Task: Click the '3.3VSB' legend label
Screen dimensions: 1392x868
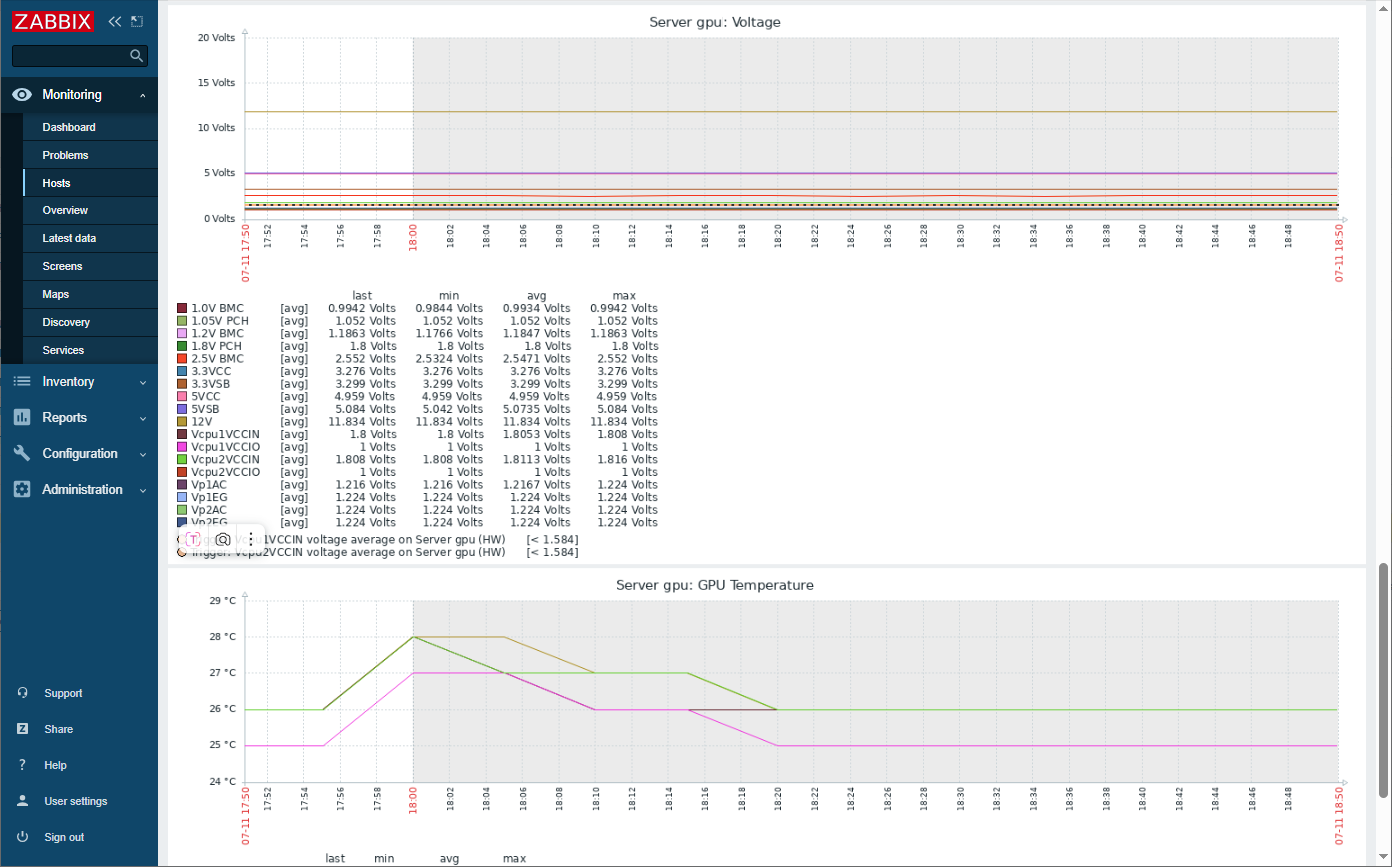Action: tap(211, 384)
